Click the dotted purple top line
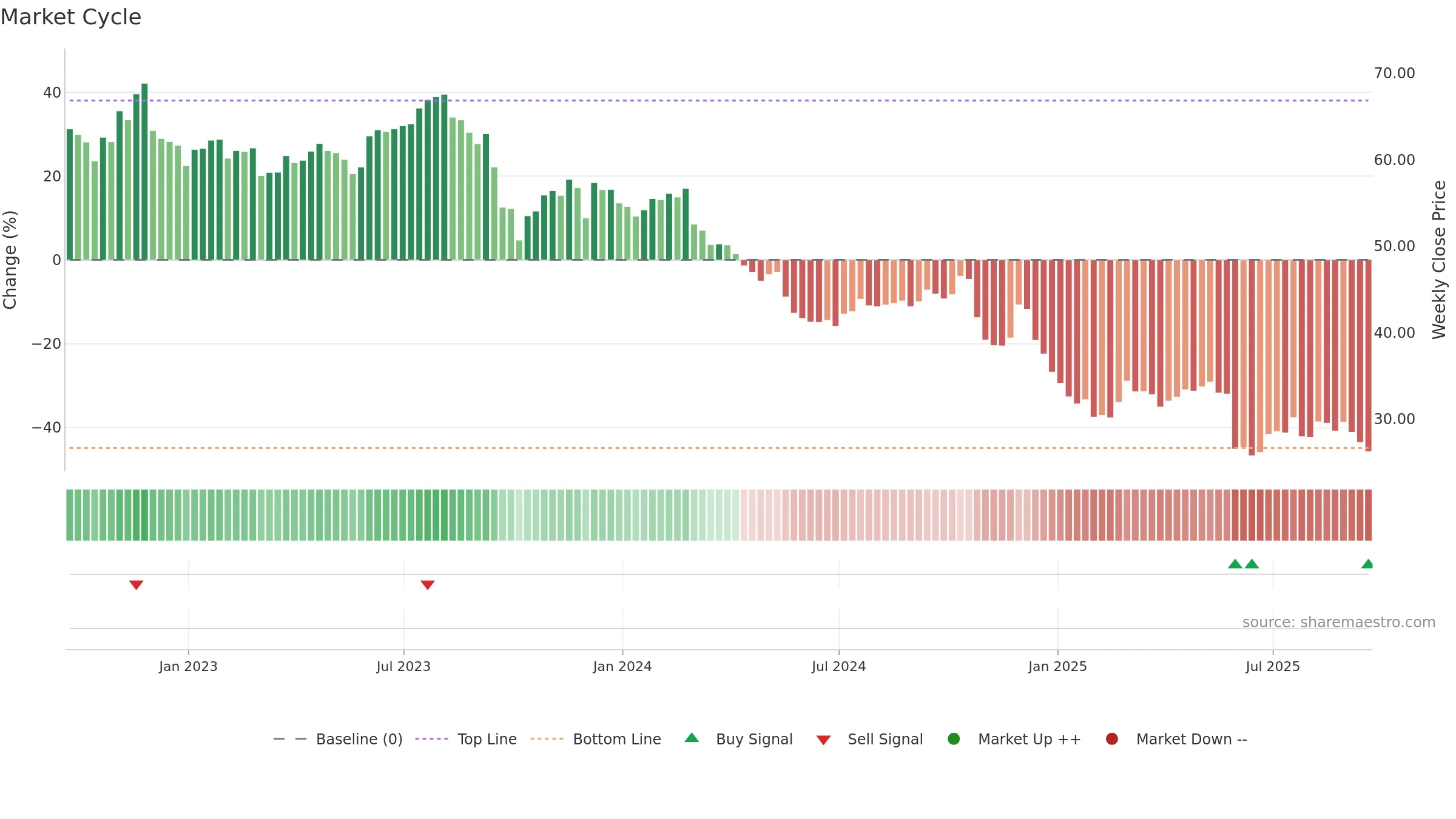Screen dimensions: 1456x819 (719, 100)
